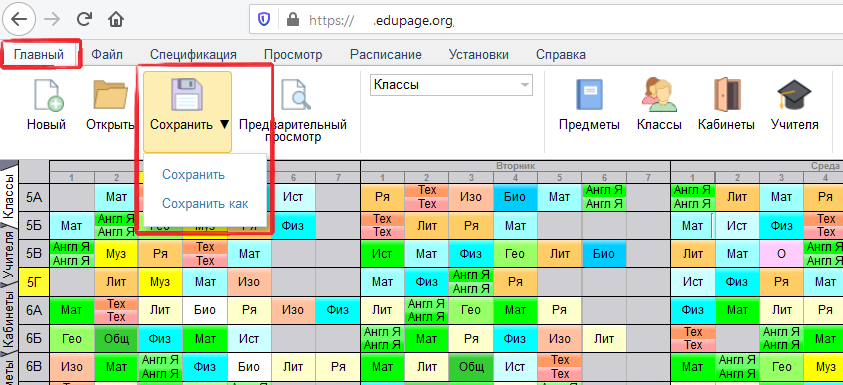Open the Просмотр tab
Screen dimensions: 843x385
pyautogui.click(x=293, y=54)
